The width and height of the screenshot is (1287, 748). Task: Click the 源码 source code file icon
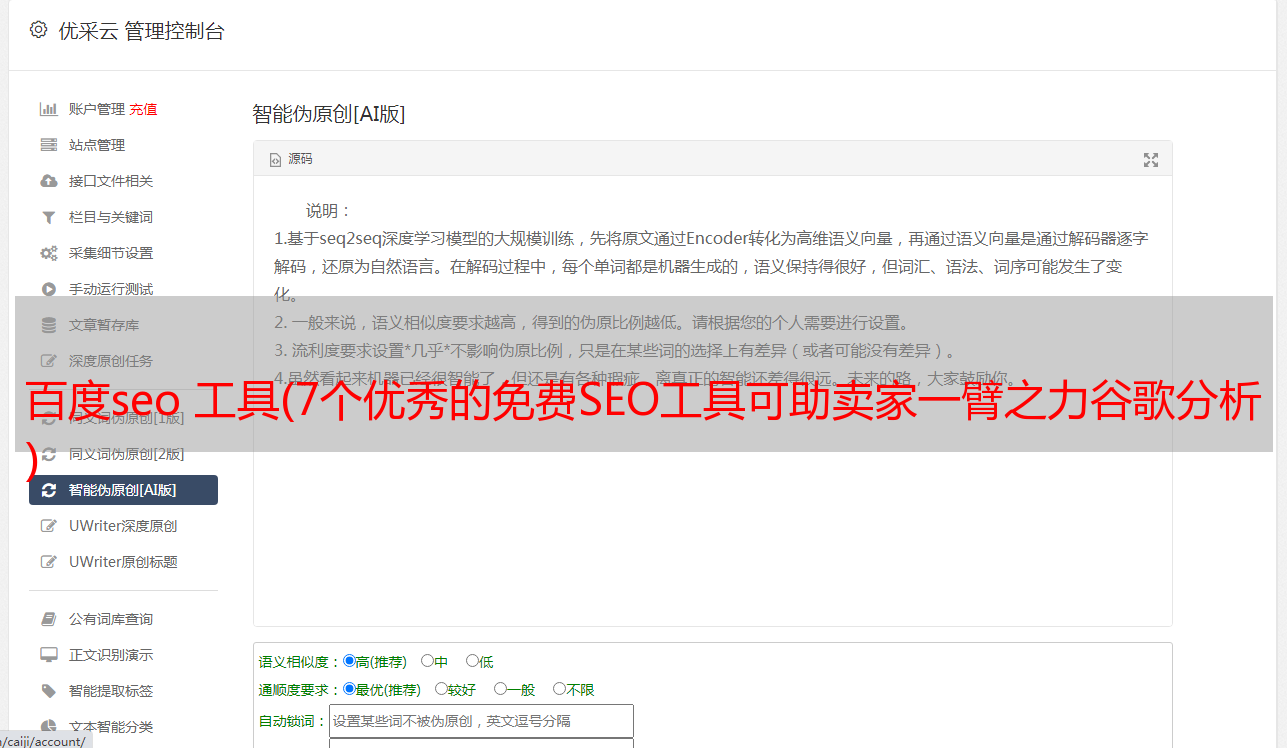point(275,160)
